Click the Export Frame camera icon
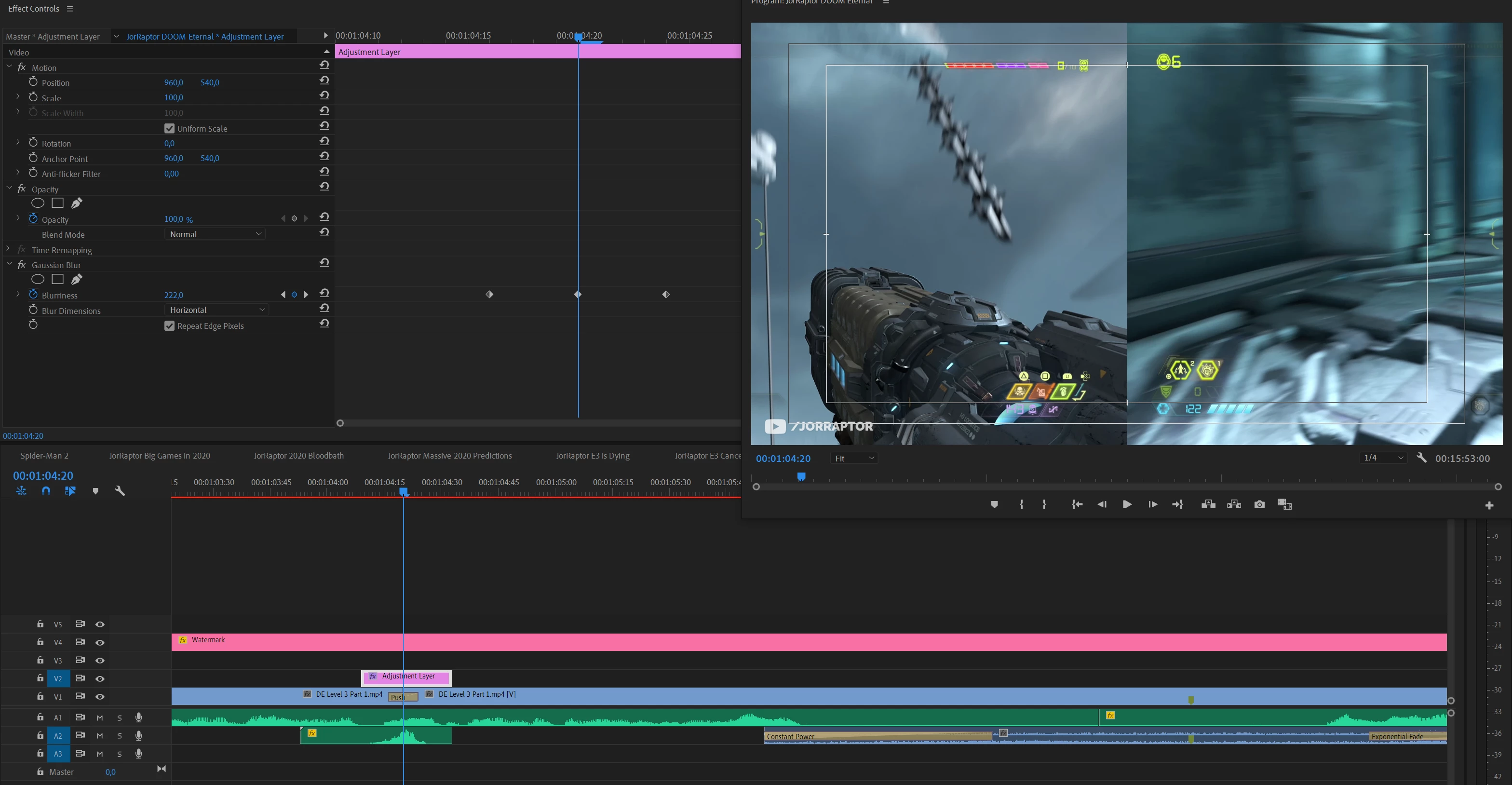This screenshot has width=1512, height=785. pyautogui.click(x=1259, y=504)
